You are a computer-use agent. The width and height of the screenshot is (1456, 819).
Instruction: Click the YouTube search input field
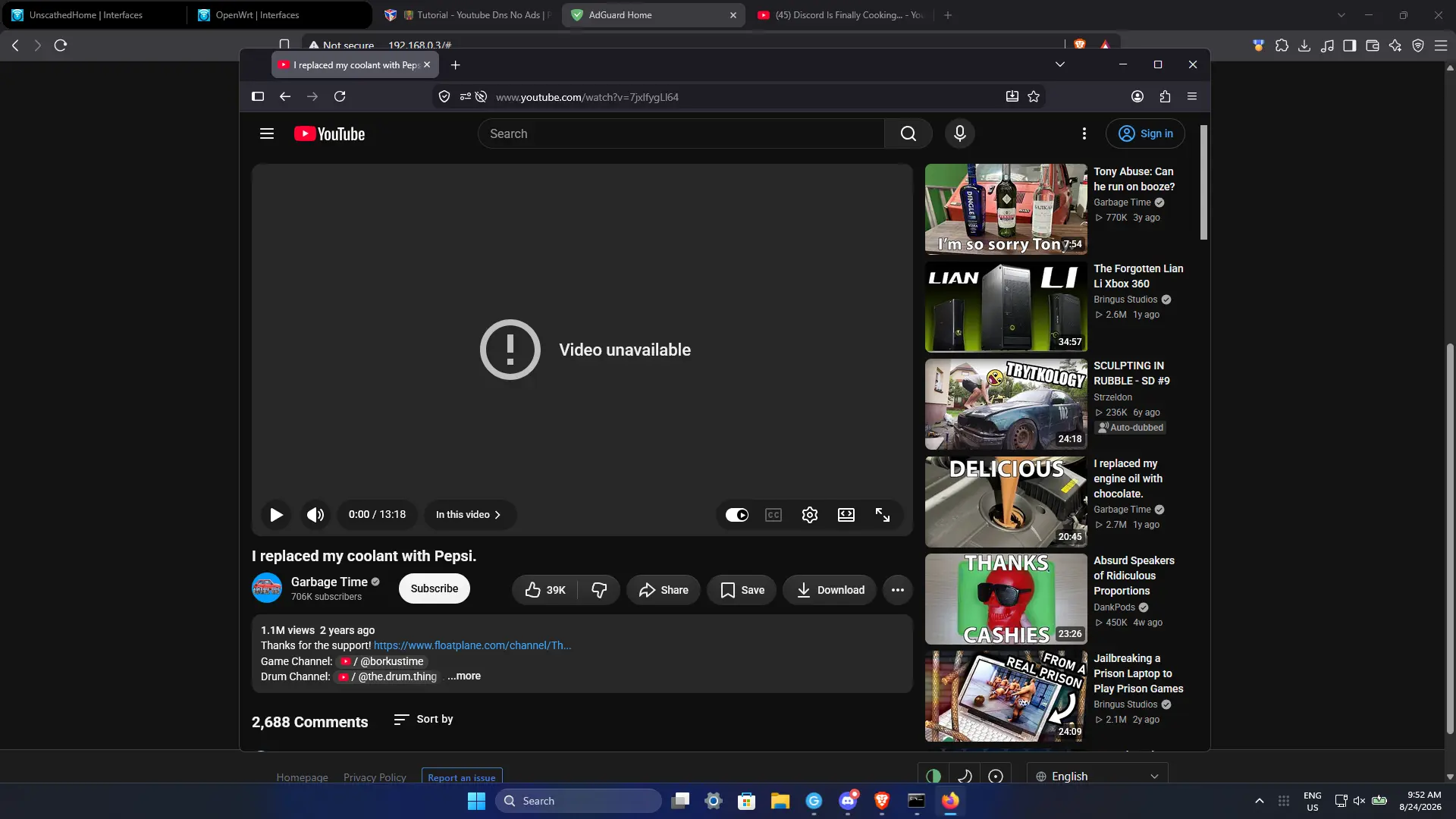click(681, 133)
